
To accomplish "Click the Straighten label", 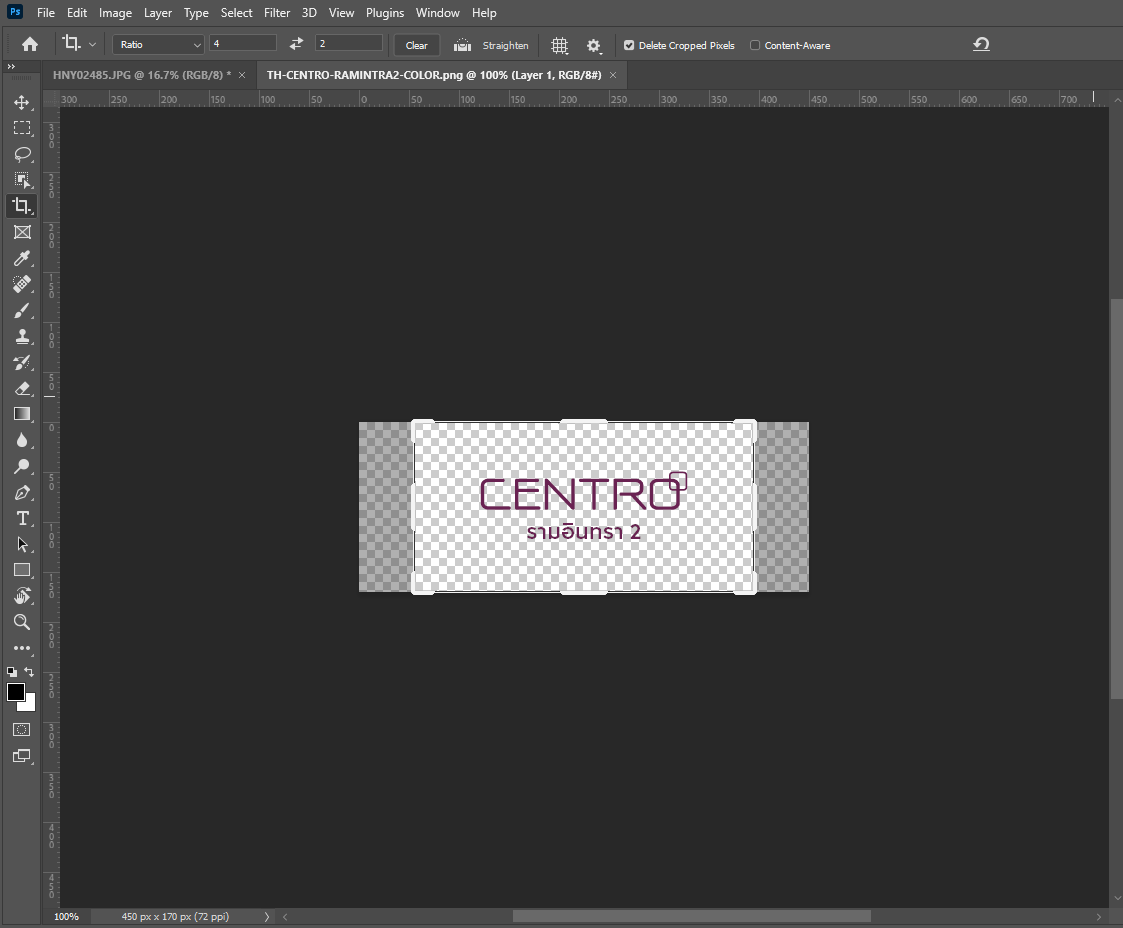I will [506, 45].
